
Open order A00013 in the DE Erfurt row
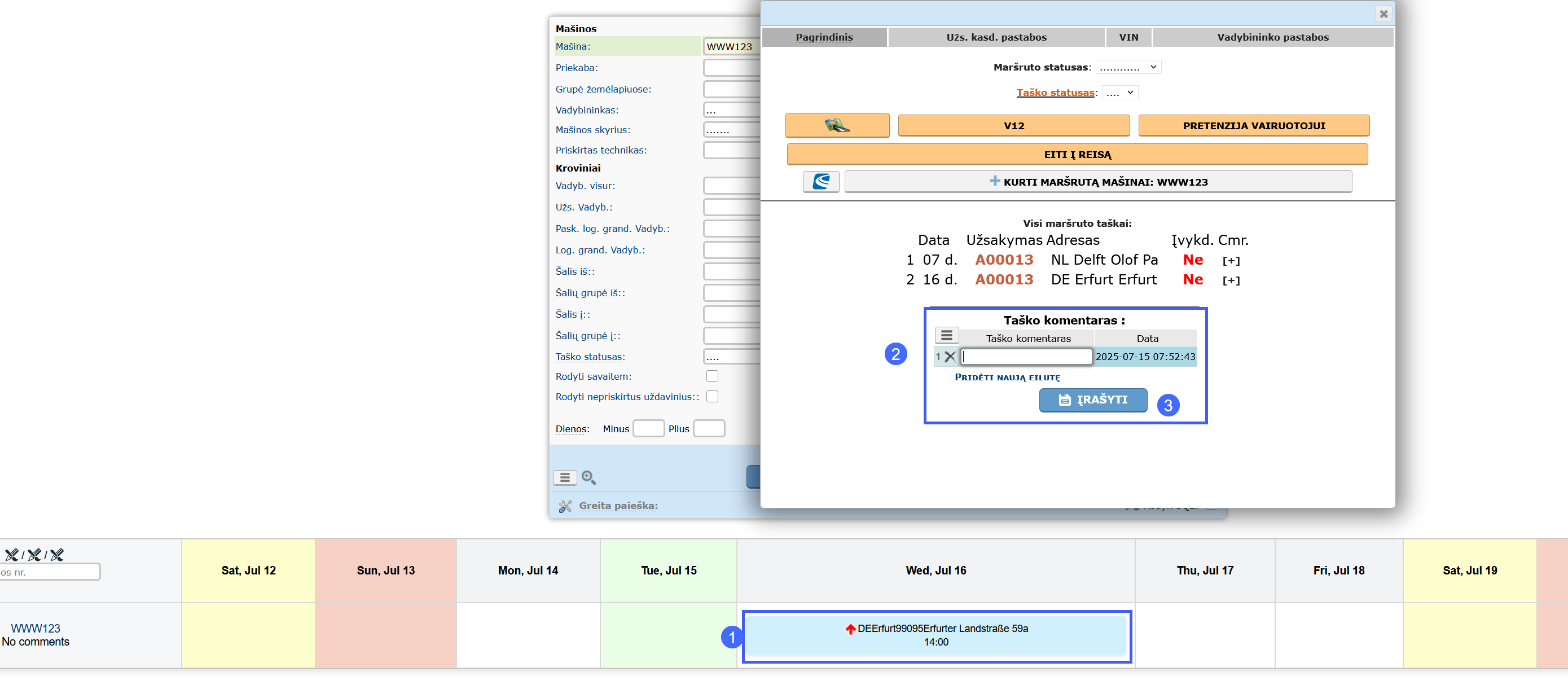pos(1004,280)
